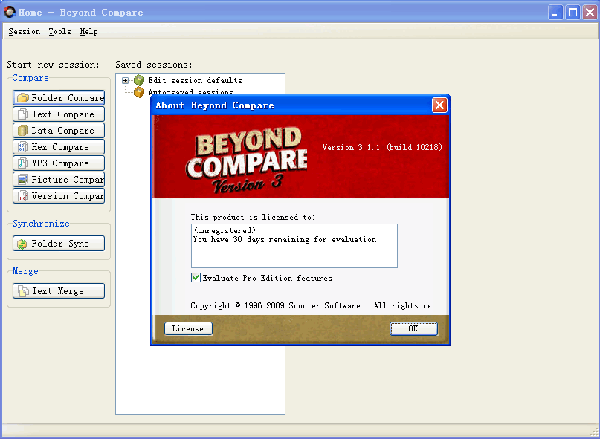The height and width of the screenshot is (439, 600).
Task: Close the About Beyond Compare dialog
Action: click(439, 105)
